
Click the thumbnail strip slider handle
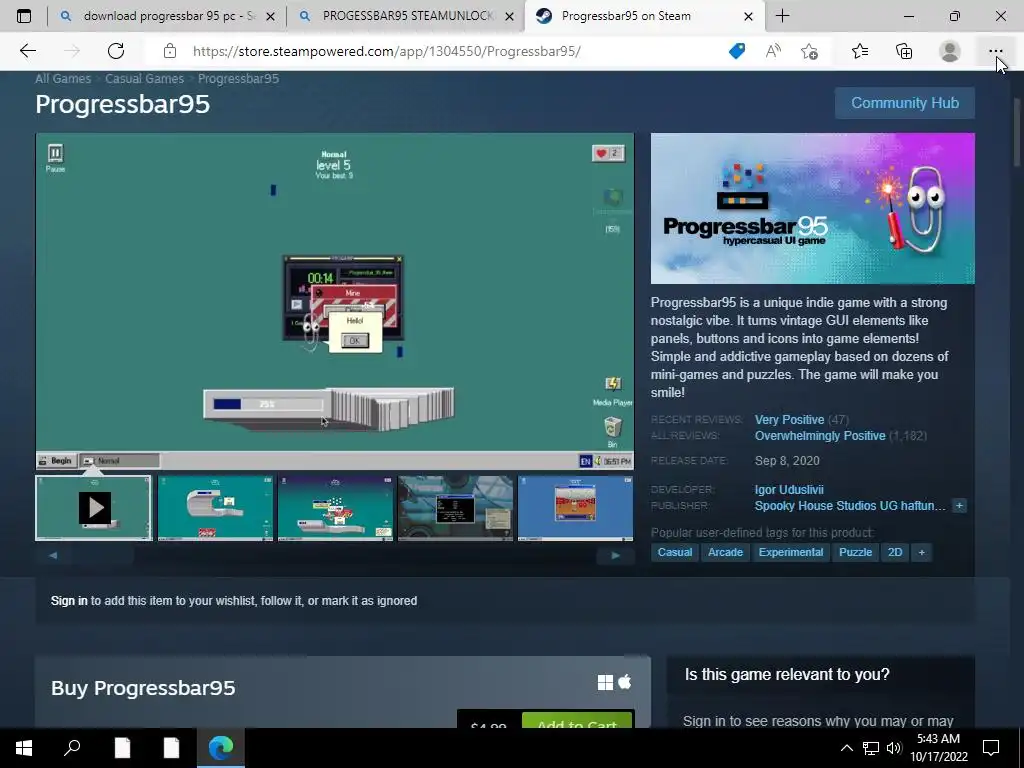point(103,555)
